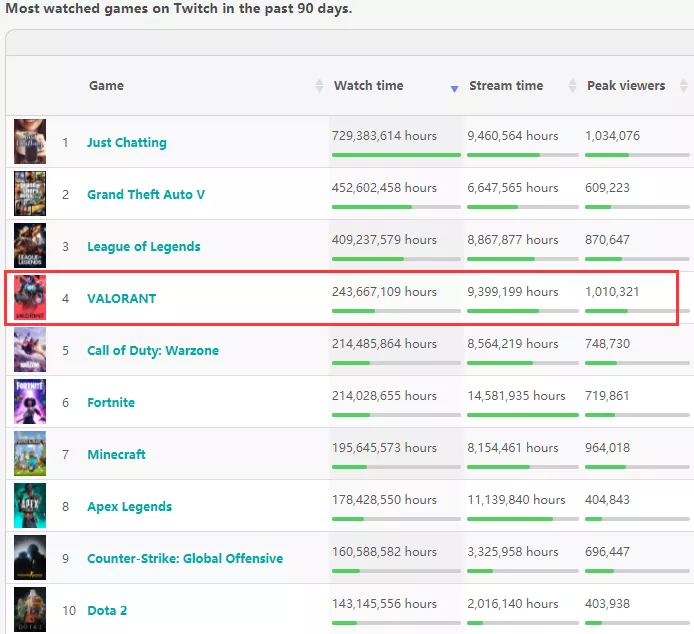This screenshot has width=694, height=634.
Task: Select the 6,647,565 hours stream time
Action: pyautogui.click(x=513, y=188)
